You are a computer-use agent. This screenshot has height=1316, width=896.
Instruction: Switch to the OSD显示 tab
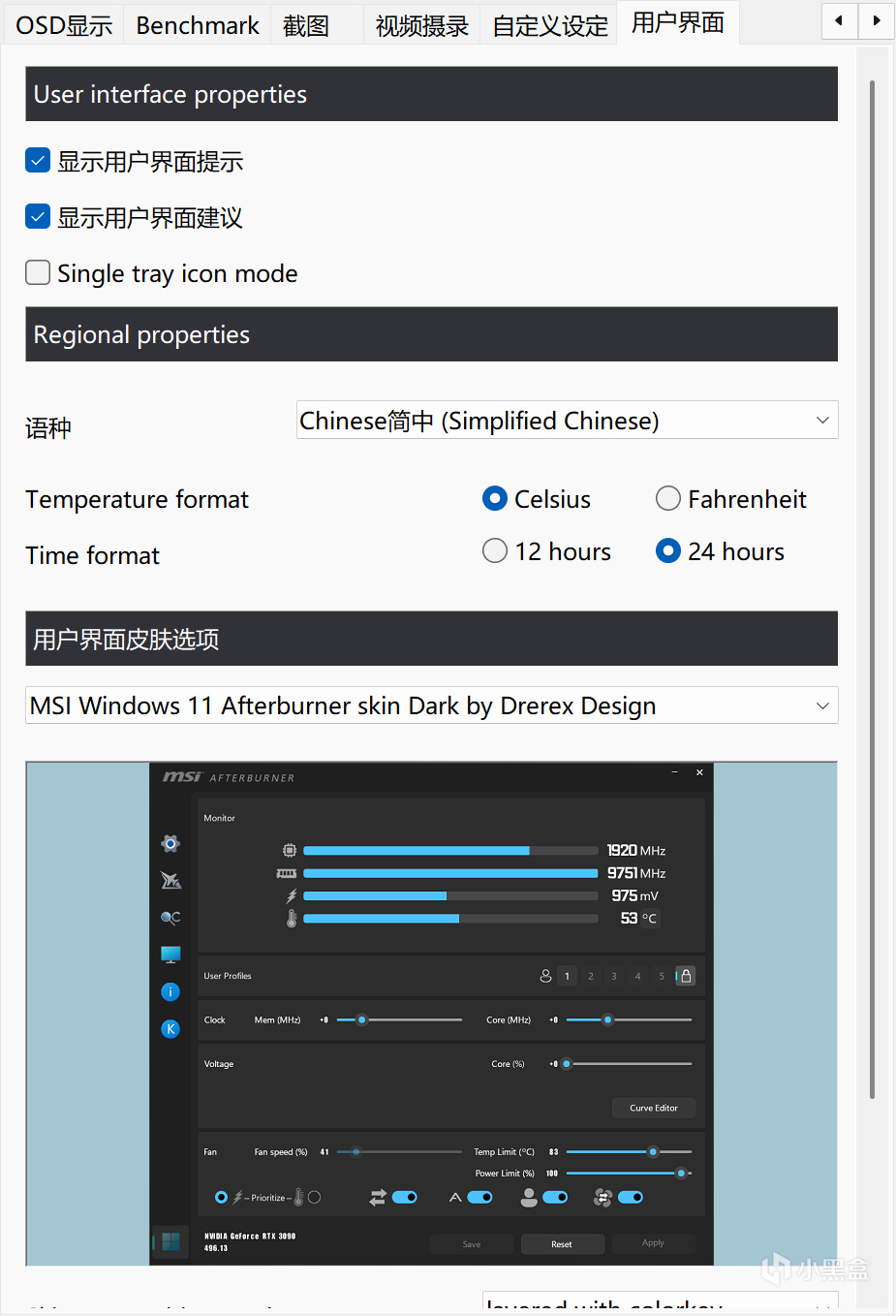pyautogui.click(x=64, y=25)
